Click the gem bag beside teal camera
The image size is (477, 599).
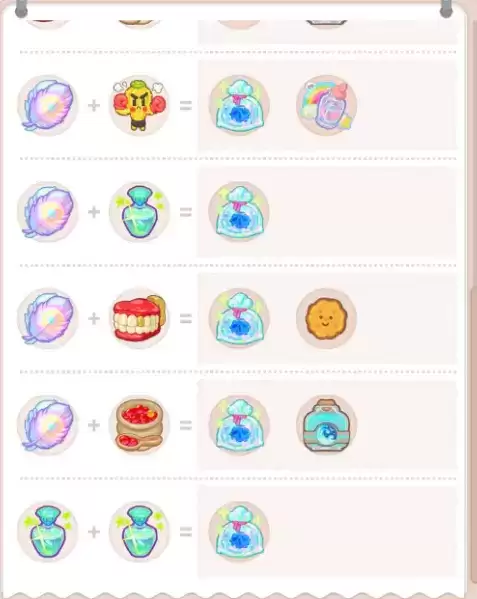point(239,425)
